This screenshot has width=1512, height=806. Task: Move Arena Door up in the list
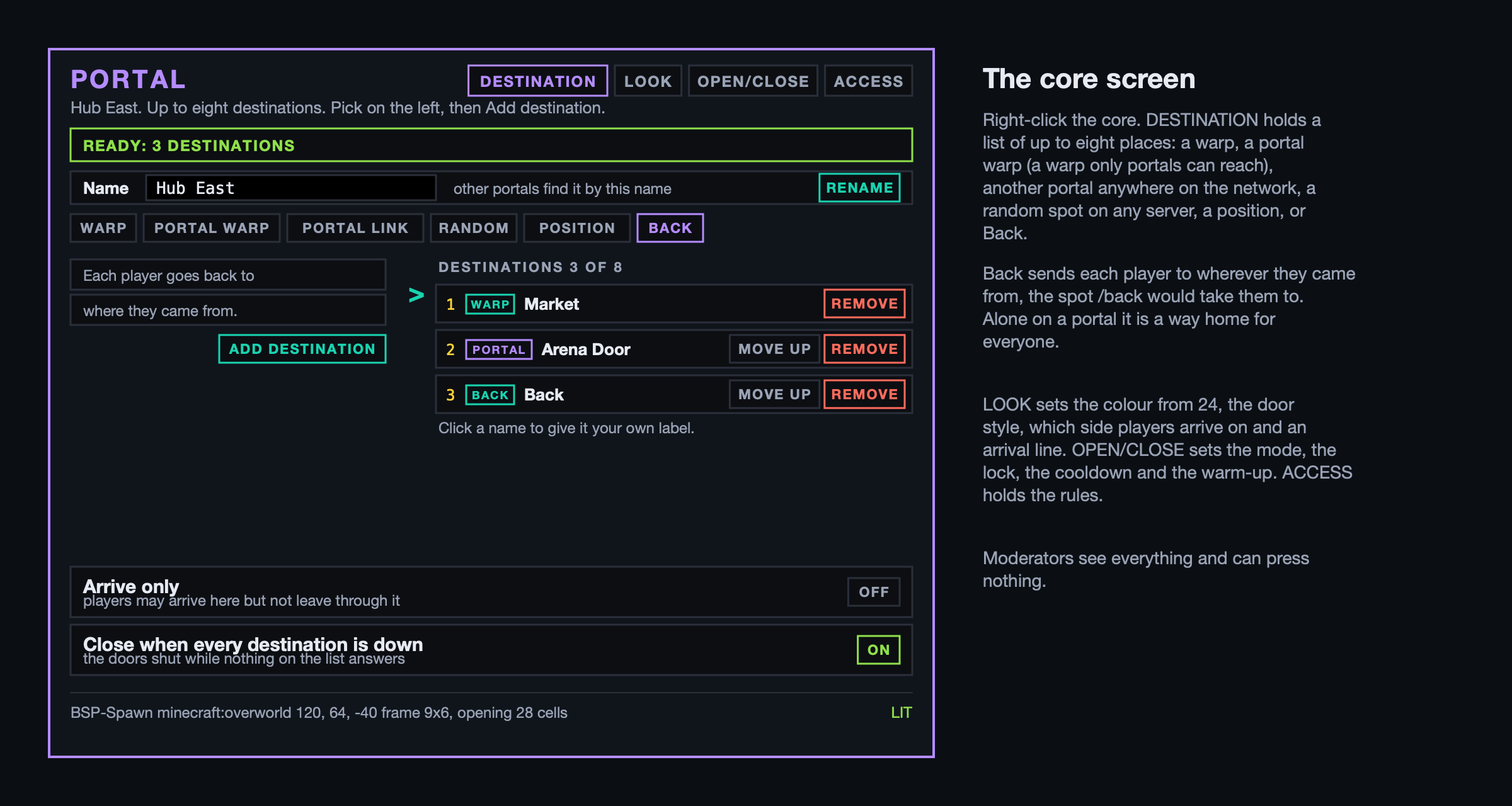(x=774, y=349)
